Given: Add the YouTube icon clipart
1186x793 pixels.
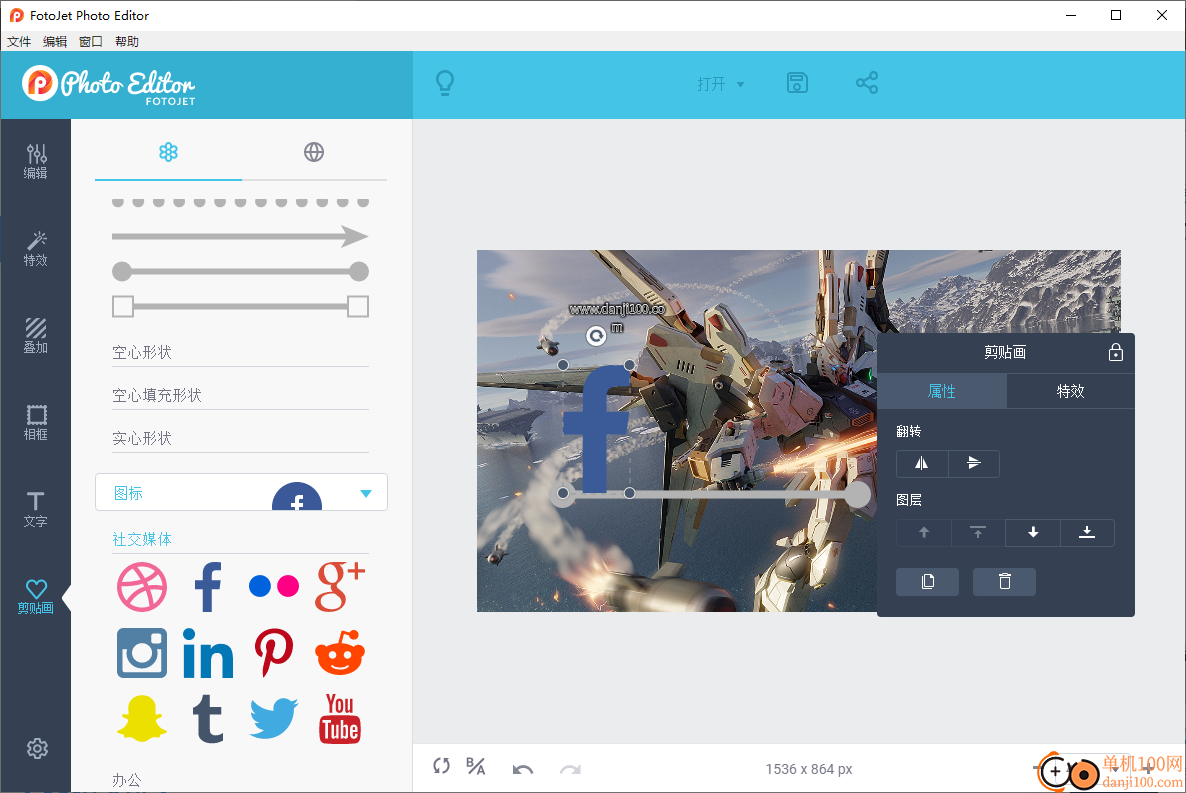Looking at the screenshot, I should pyautogui.click(x=340, y=719).
